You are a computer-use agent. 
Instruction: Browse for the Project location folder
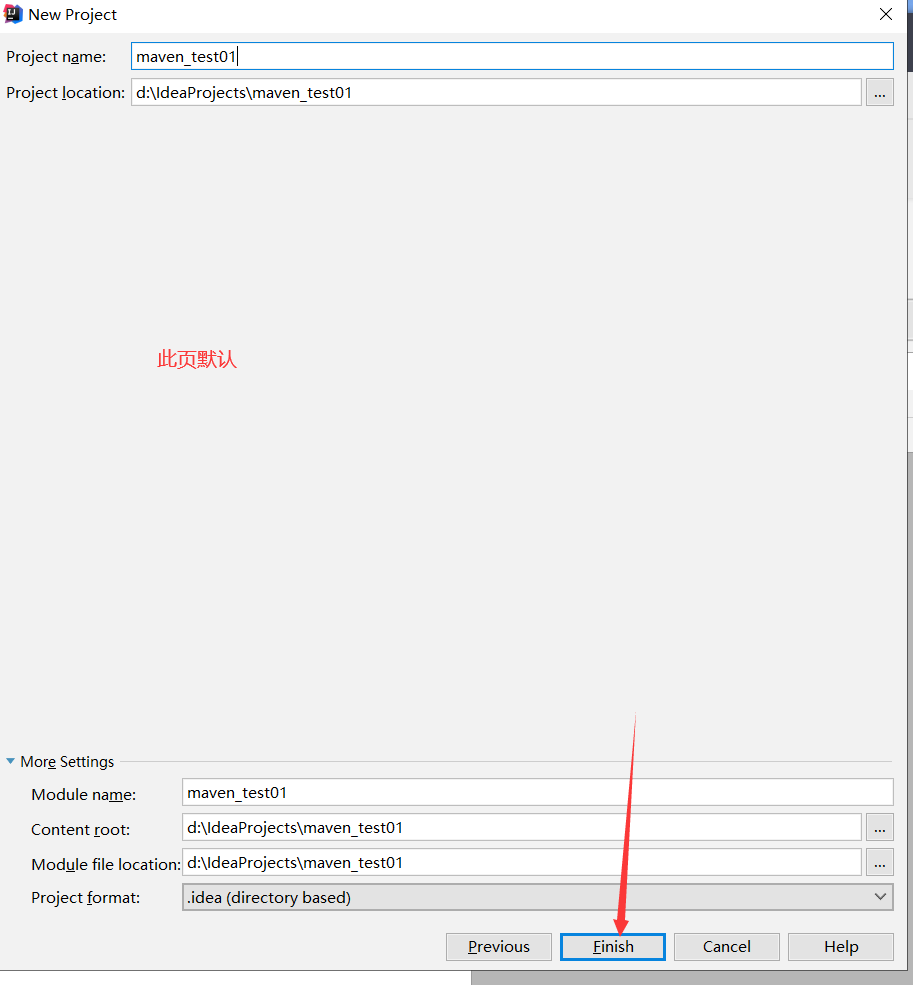(x=880, y=92)
